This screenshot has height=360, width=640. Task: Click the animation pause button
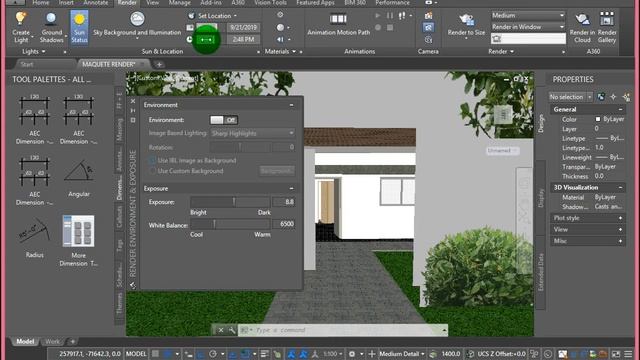[390, 16]
